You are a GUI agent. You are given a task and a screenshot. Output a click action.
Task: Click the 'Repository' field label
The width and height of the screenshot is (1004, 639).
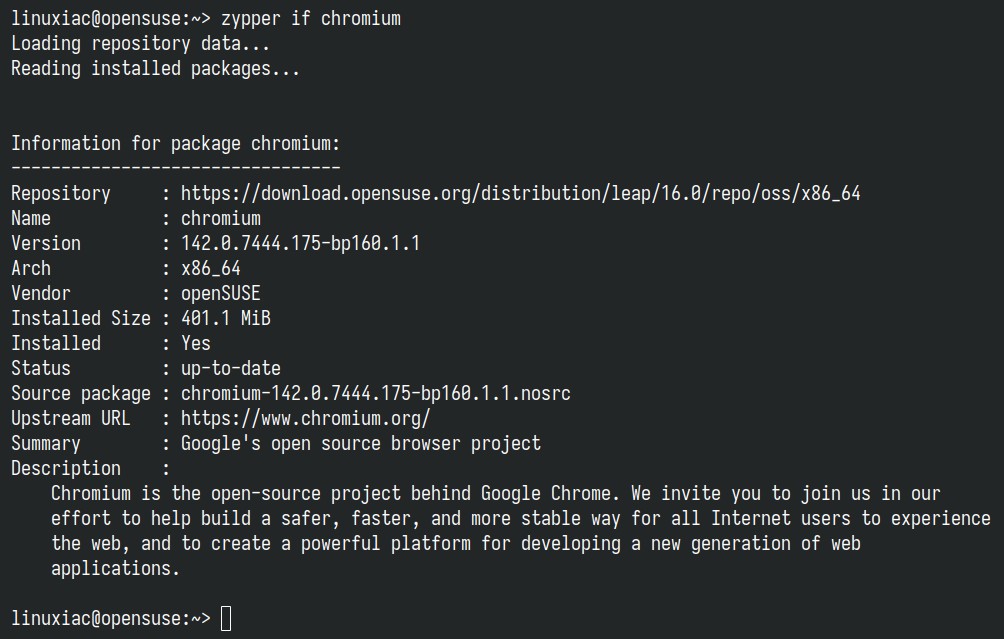tap(60, 193)
